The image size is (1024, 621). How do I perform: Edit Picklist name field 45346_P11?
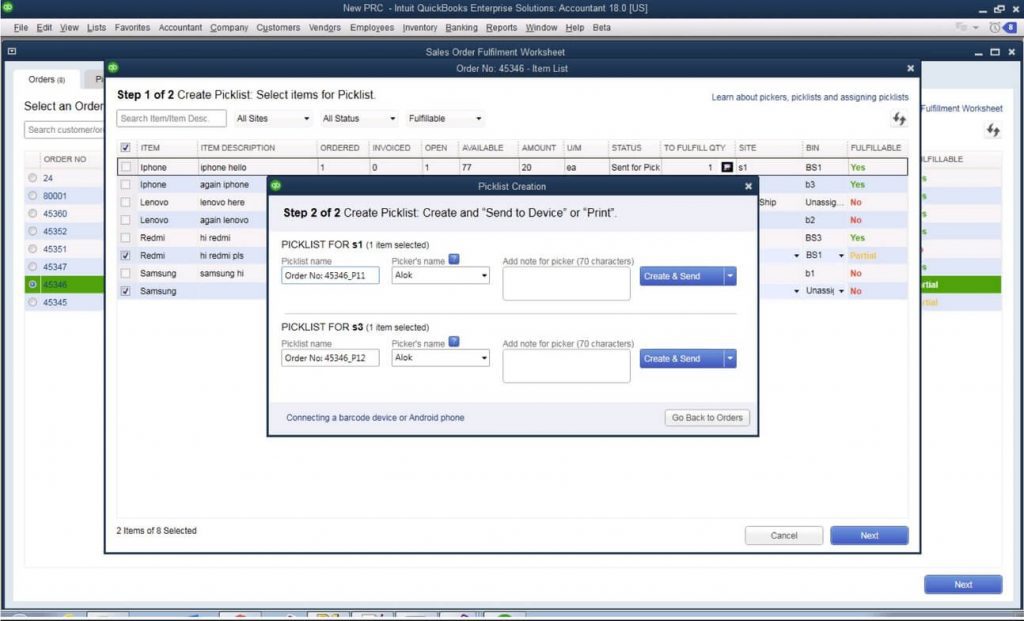(330, 276)
